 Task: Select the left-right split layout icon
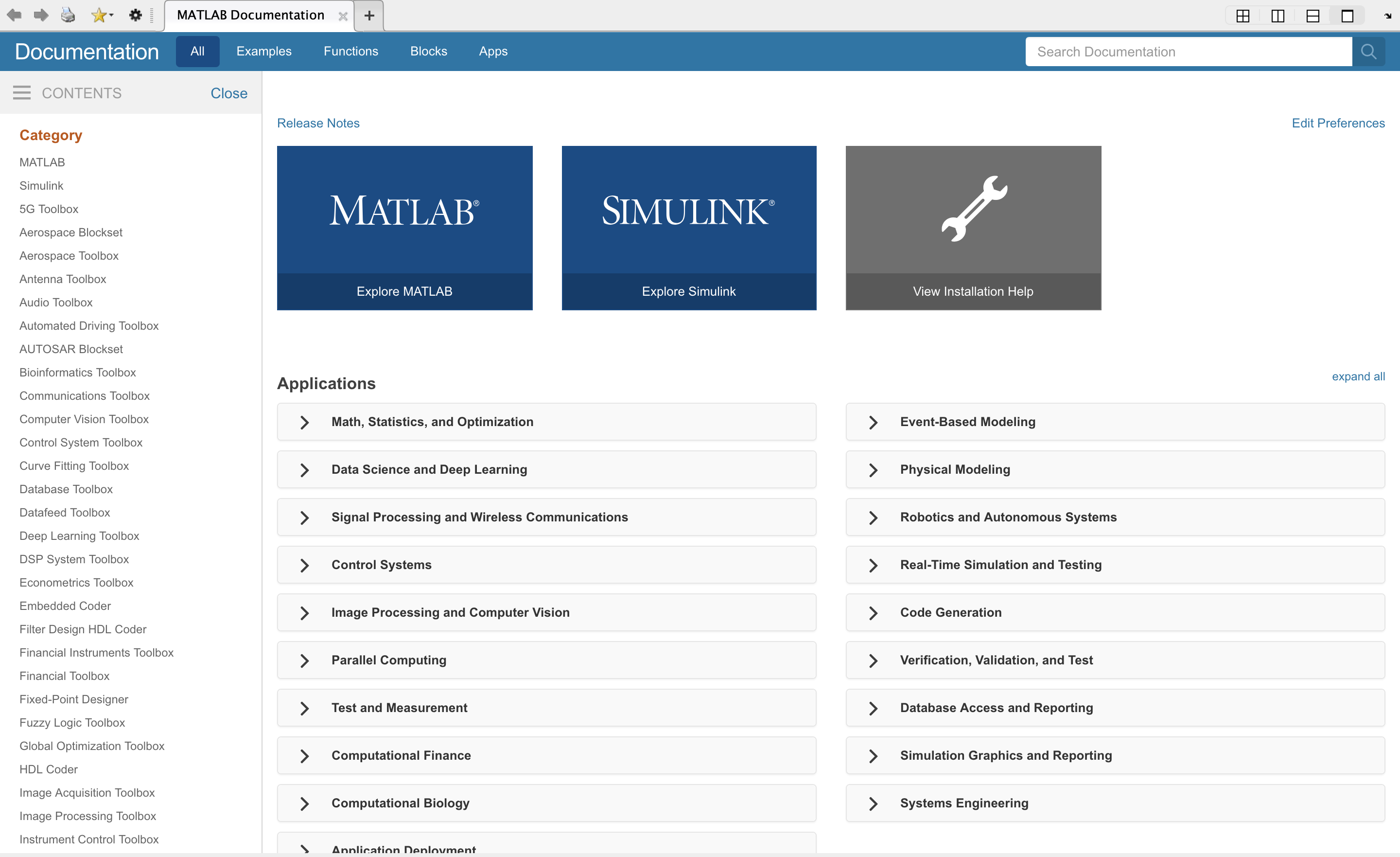[1277, 16]
